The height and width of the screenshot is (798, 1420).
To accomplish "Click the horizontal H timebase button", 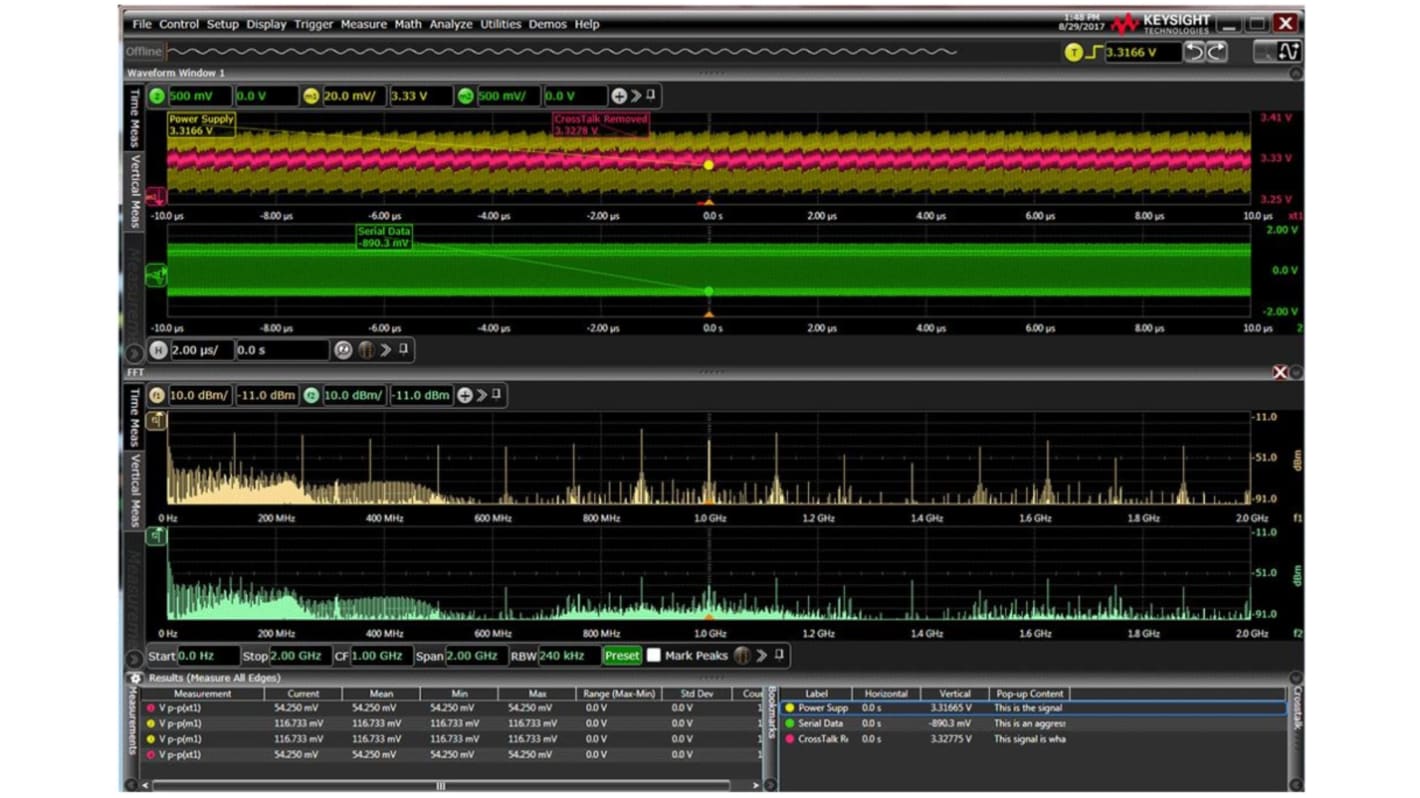I will pos(158,350).
